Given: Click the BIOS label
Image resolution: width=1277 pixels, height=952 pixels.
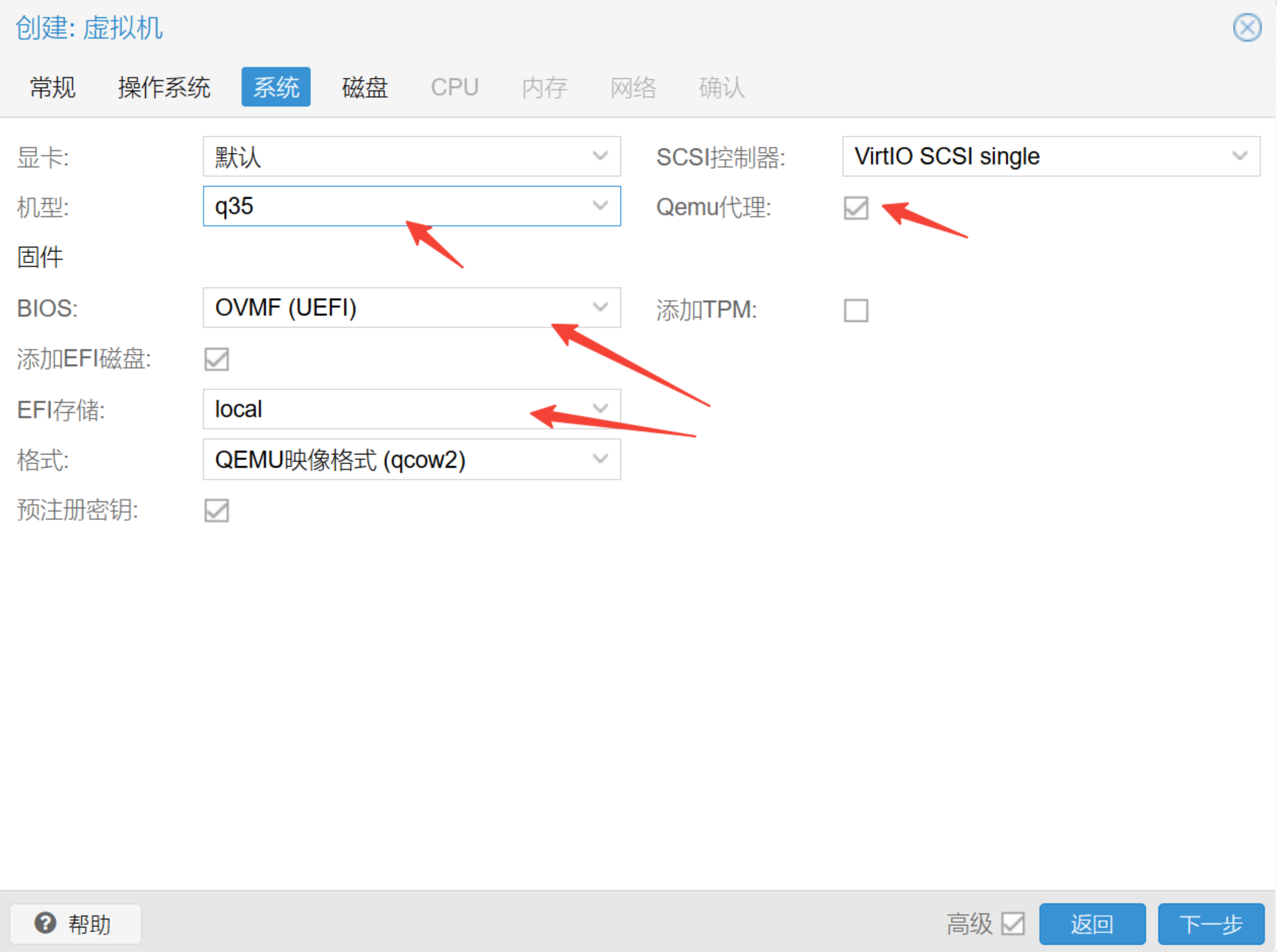Looking at the screenshot, I should click(47, 309).
